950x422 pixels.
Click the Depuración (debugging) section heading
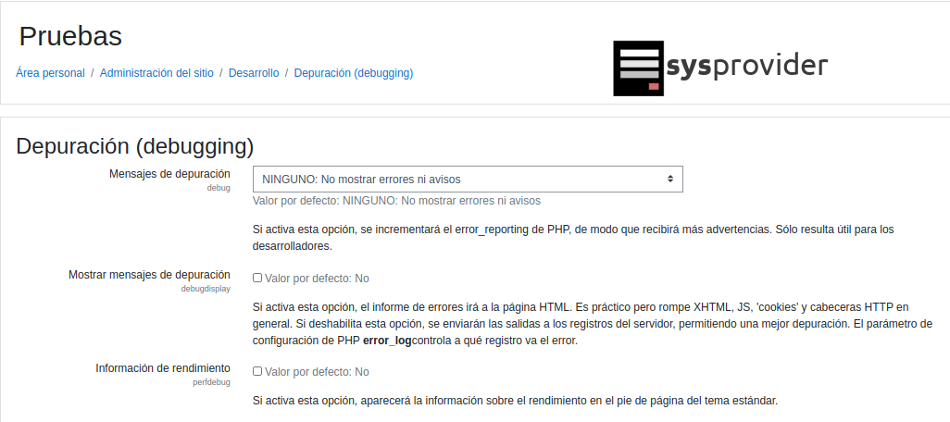point(135,146)
